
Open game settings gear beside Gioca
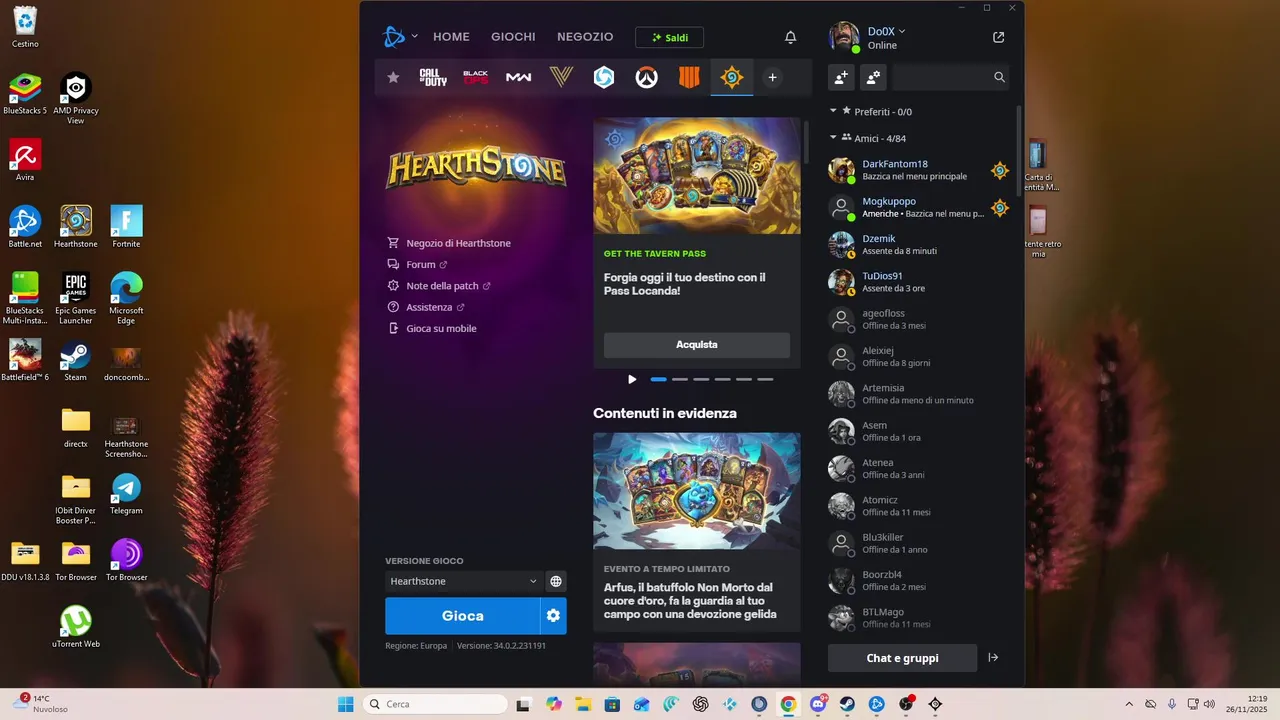coord(553,616)
